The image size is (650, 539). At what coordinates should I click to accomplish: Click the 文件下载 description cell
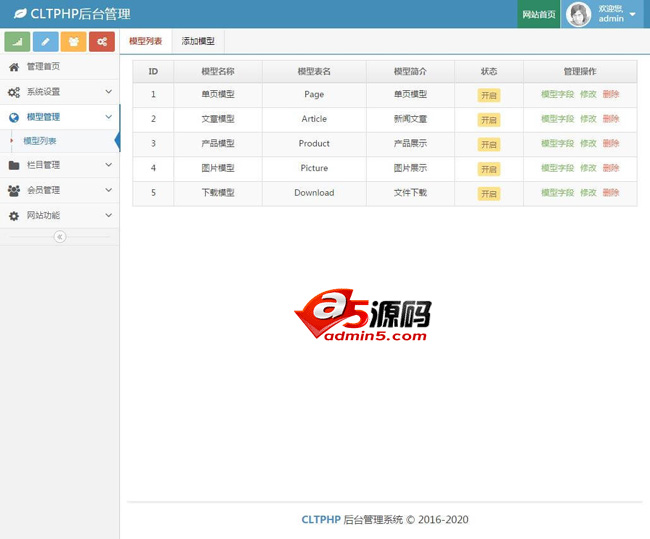pos(410,193)
